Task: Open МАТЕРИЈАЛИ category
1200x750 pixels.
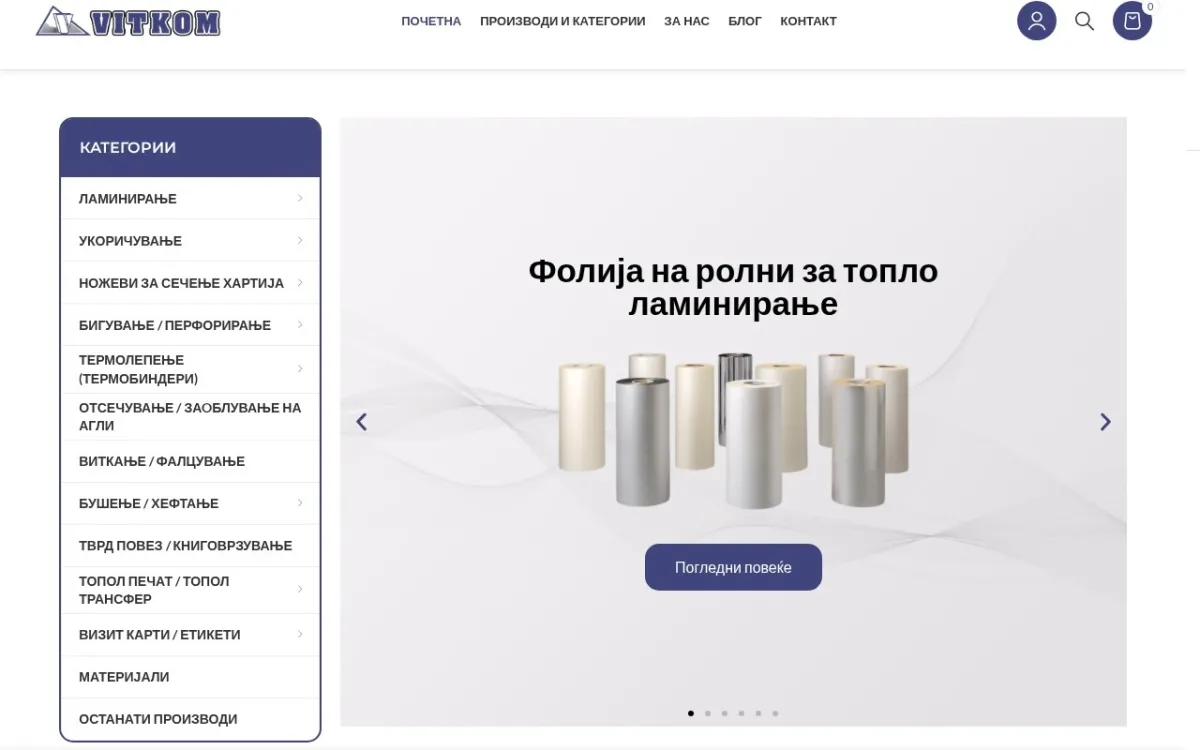Action: (124, 677)
